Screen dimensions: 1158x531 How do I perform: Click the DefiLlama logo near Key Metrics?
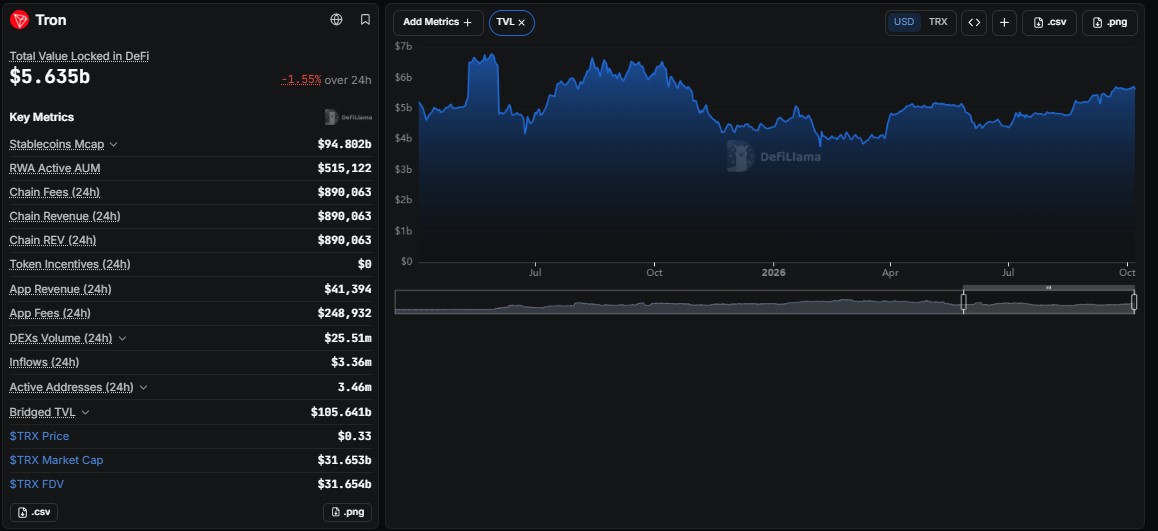tap(349, 117)
